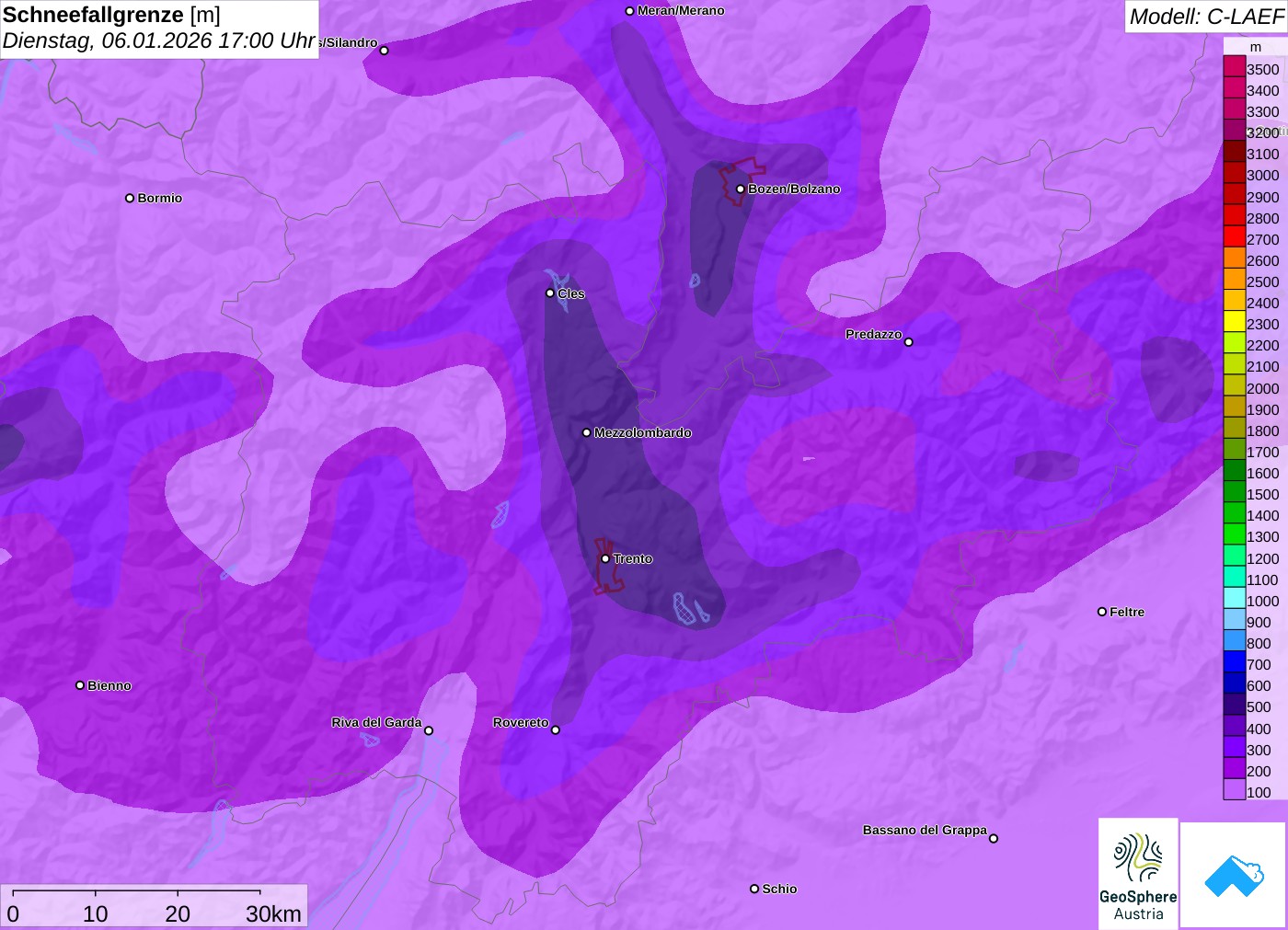
Task: Select the Bormio location dot
Action: click(x=130, y=198)
